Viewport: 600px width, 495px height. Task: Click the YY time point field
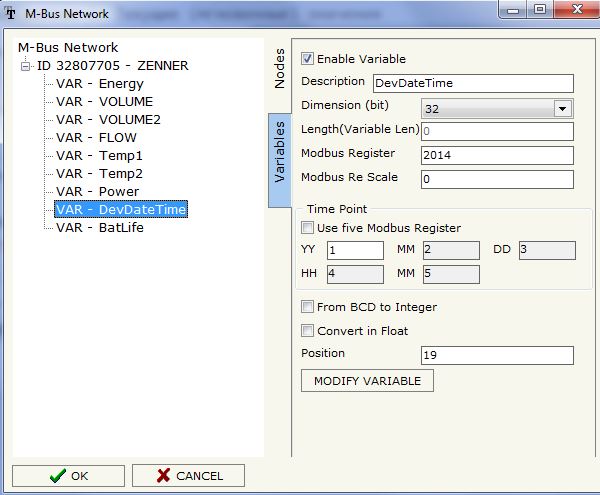[x=354, y=250]
